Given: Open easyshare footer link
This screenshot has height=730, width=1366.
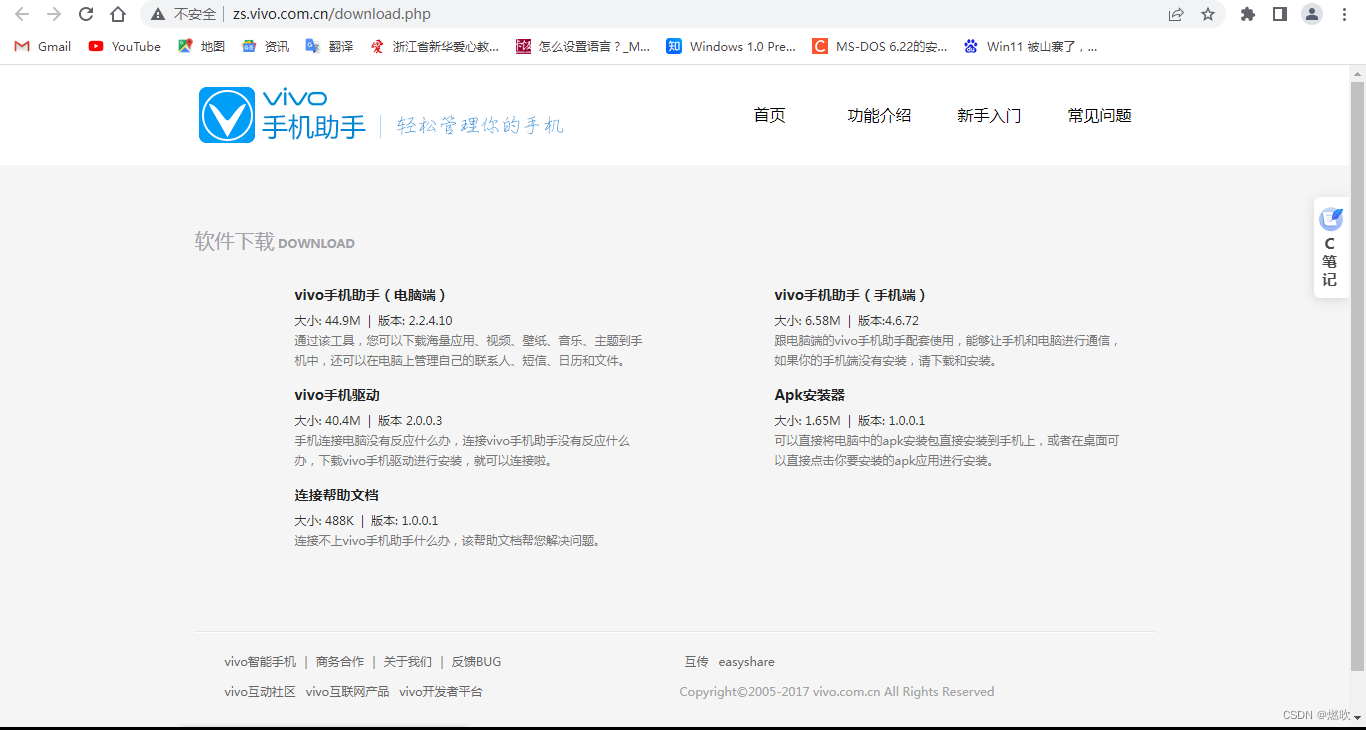Looking at the screenshot, I should pos(746,662).
